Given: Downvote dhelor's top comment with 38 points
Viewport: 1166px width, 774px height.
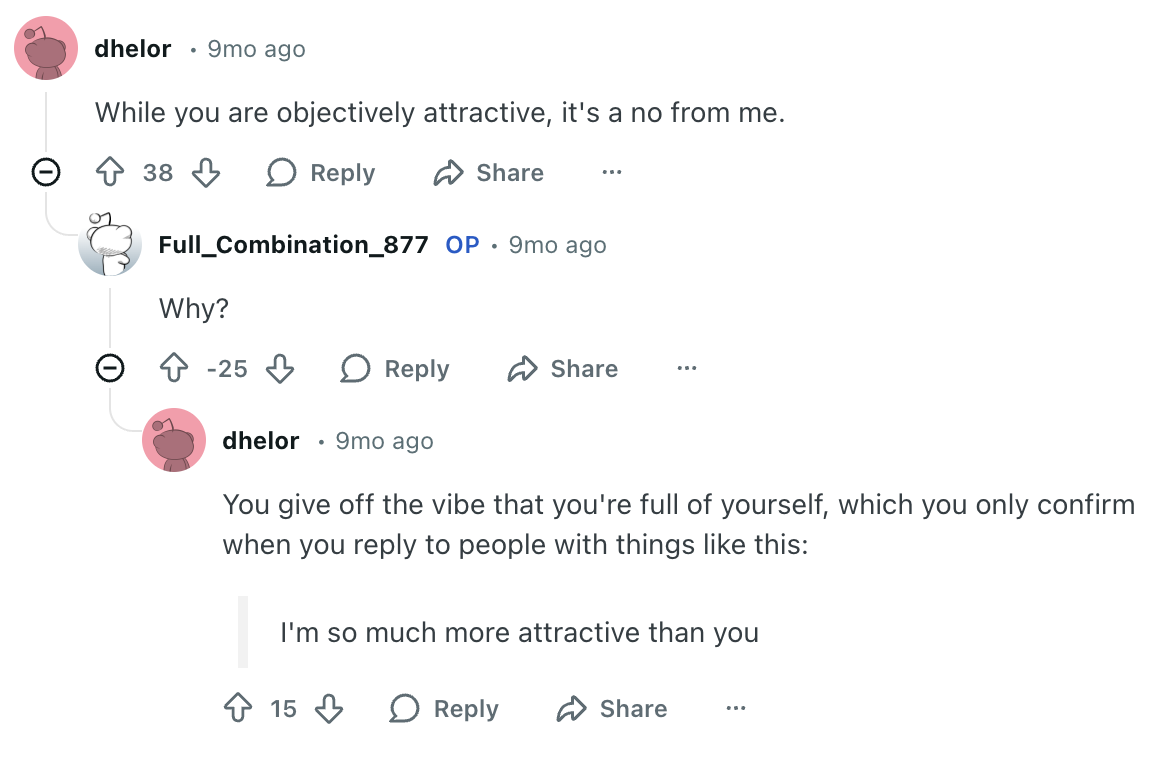Looking at the screenshot, I should point(206,173).
